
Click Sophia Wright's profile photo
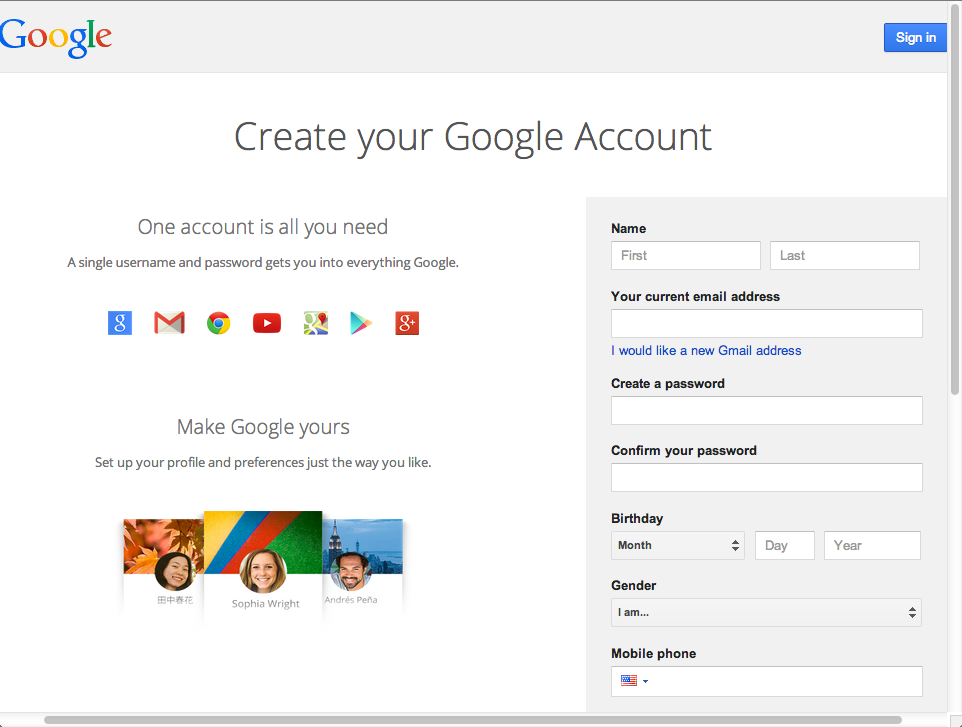[263, 571]
